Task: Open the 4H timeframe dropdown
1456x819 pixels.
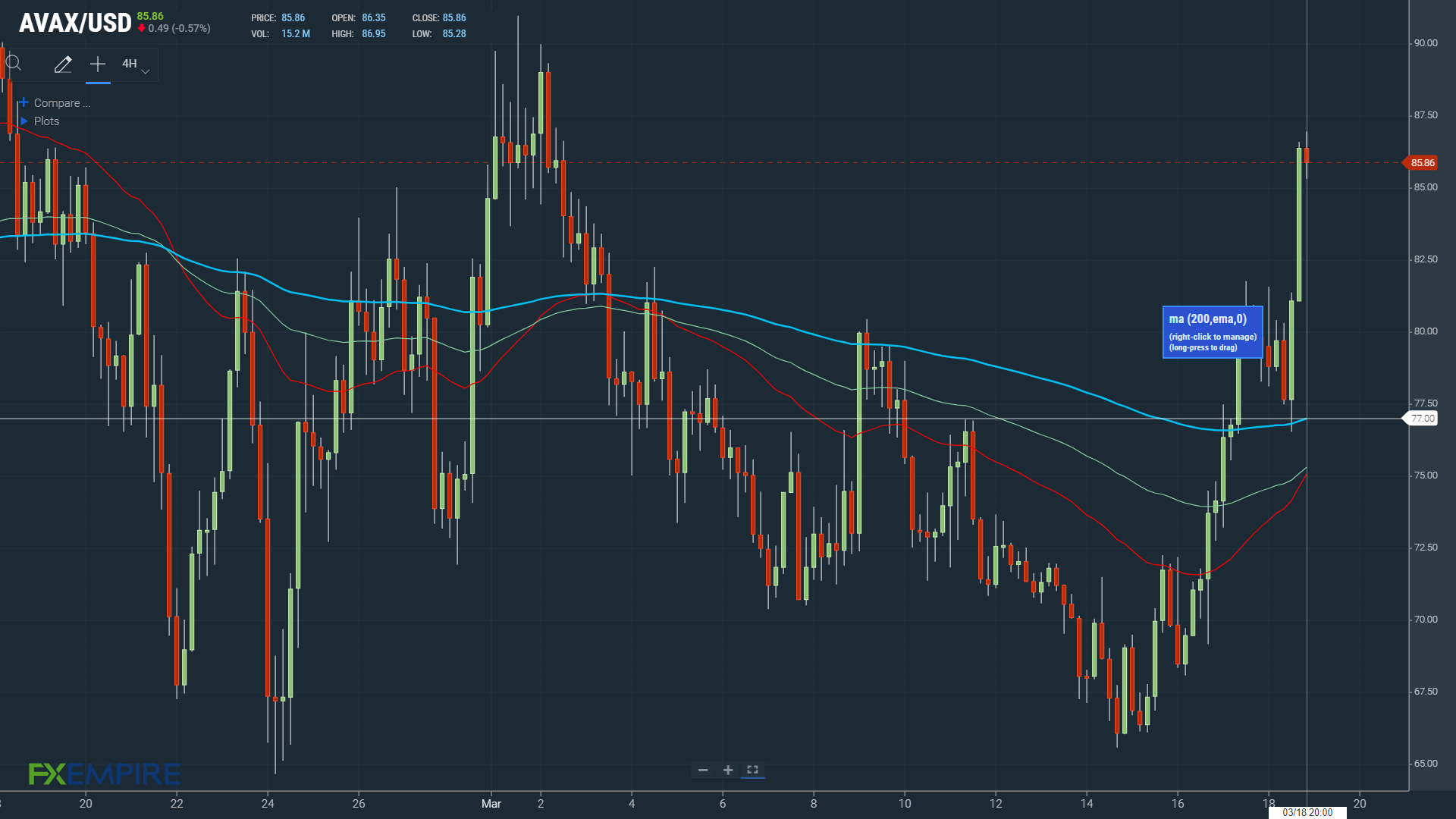Action: point(136,64)
